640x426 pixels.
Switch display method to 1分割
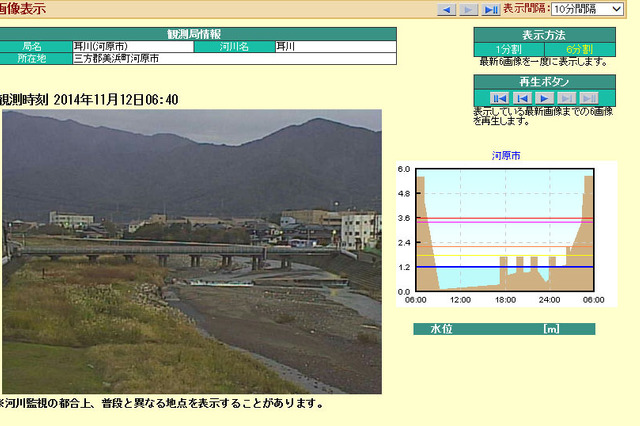pyautogui.click(x=509, y=50)
